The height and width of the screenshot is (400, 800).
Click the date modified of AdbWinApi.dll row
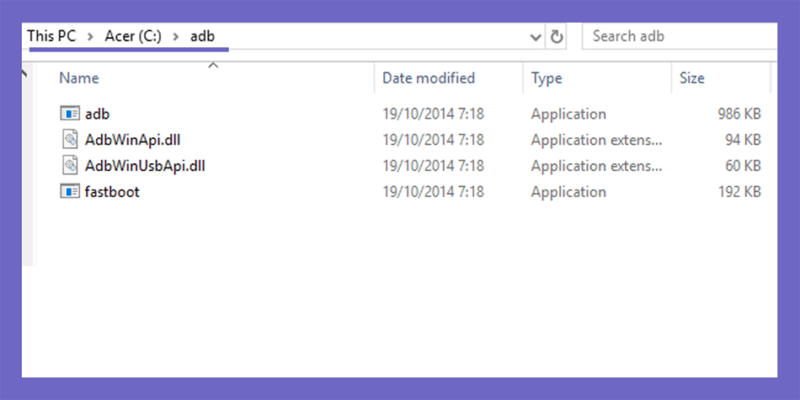pyautogui.click(x=433, y=140)
